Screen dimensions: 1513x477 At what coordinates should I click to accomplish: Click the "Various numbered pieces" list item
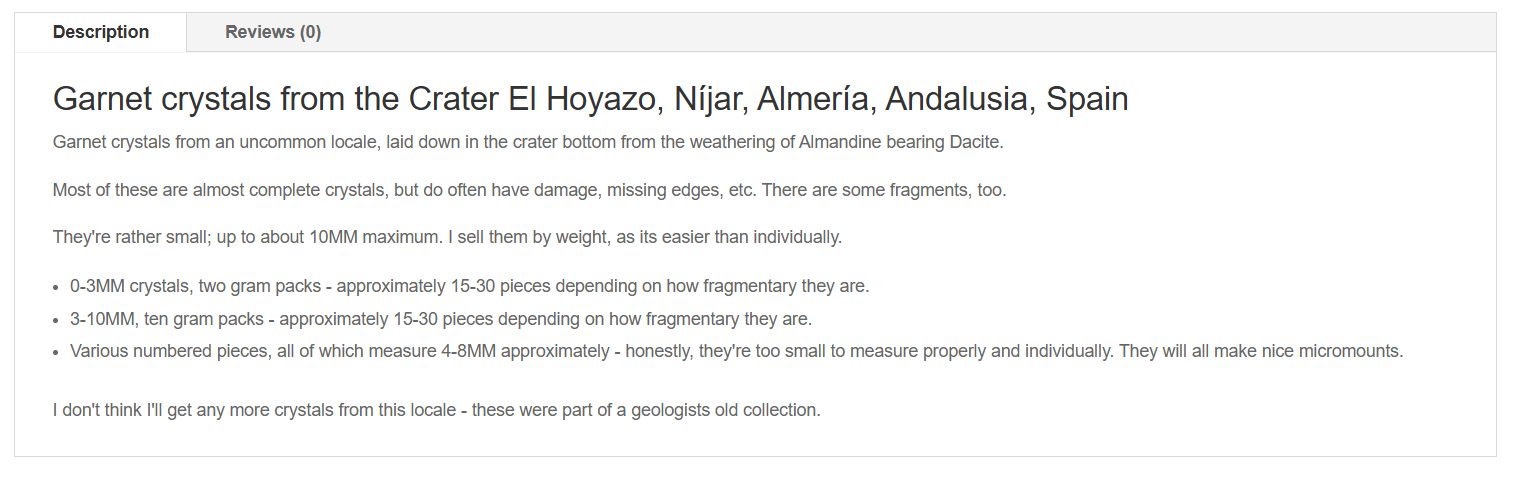[x=736, y=352]
